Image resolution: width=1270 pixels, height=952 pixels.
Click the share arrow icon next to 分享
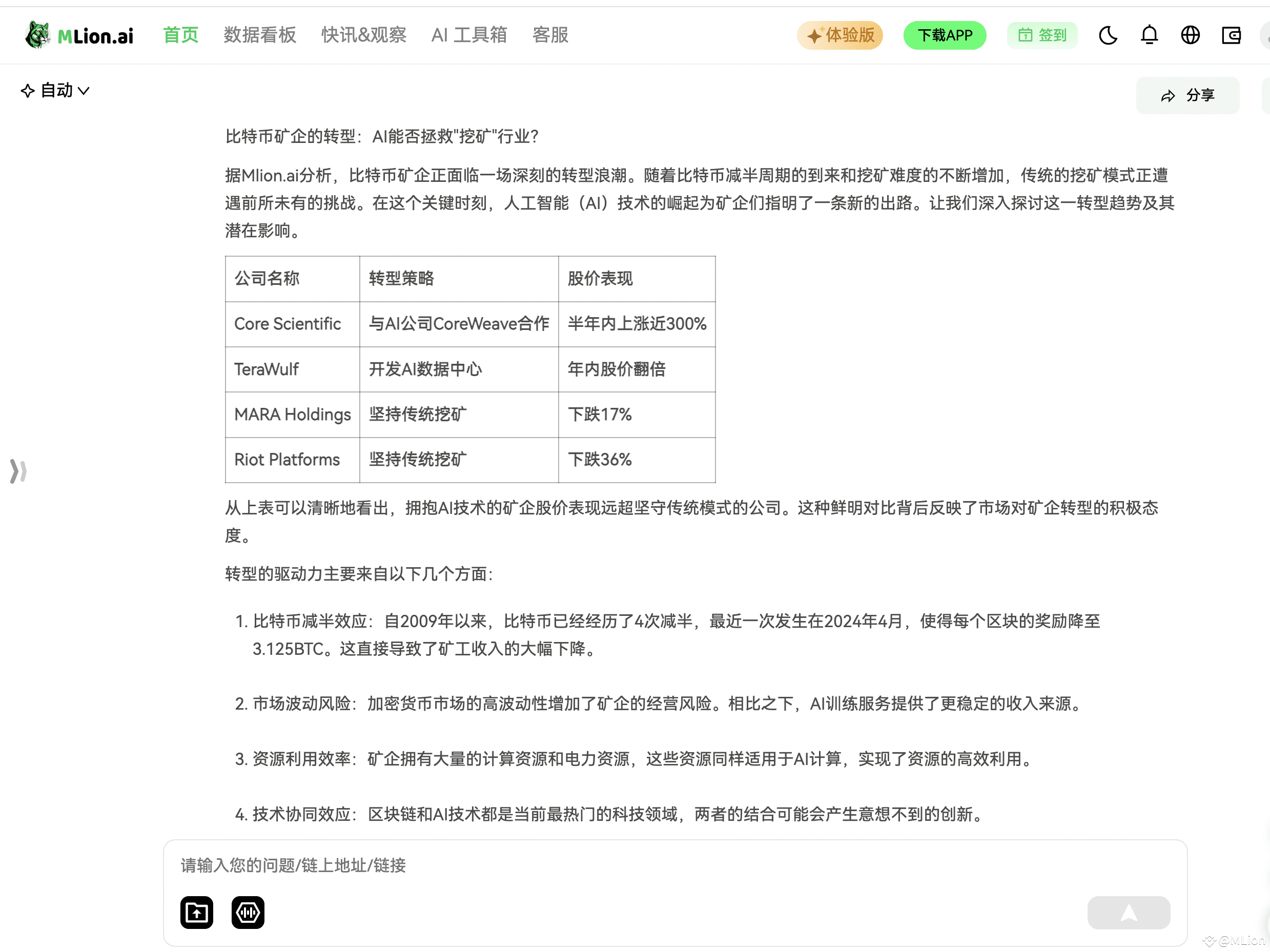[1169, 95]
